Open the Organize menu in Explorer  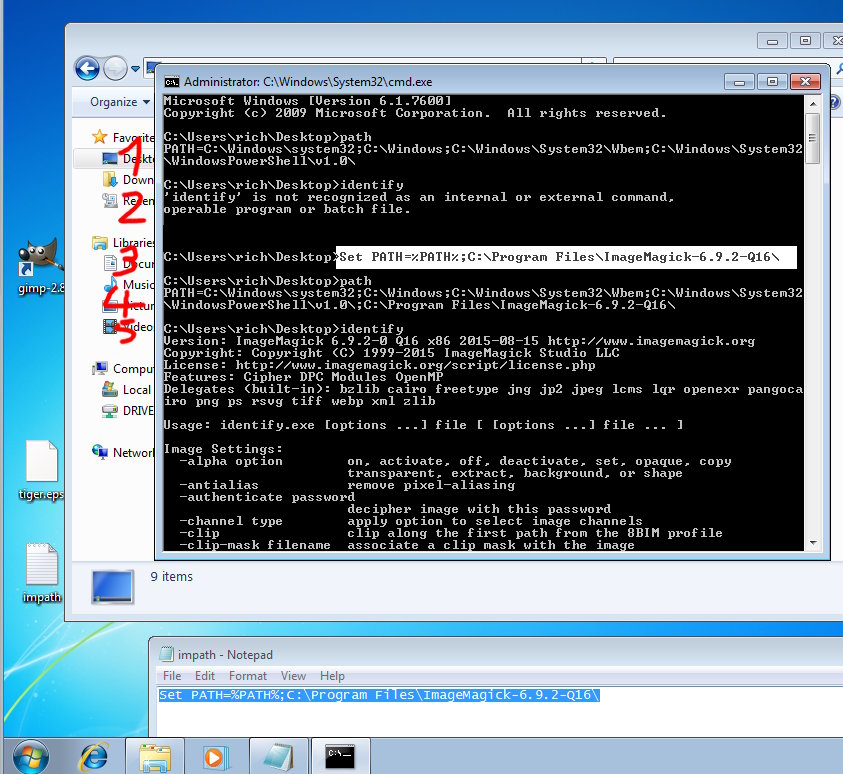point(120,102)
